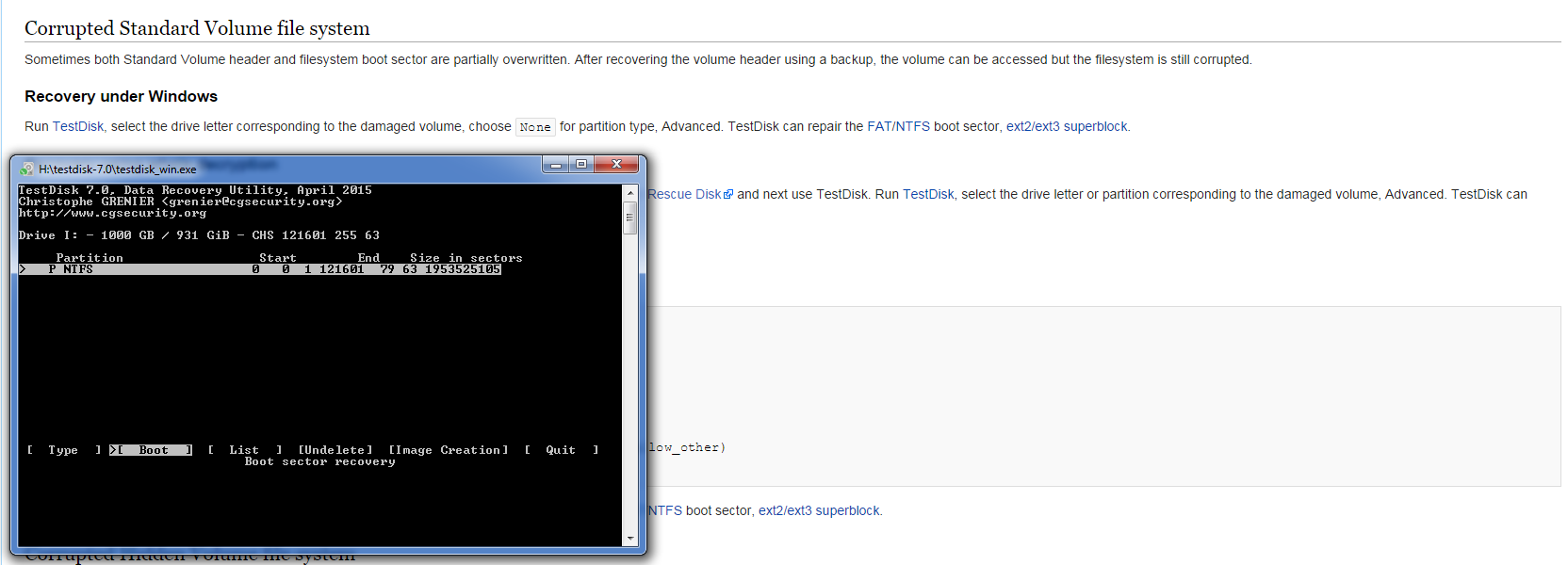Follow the FAT/NTFS link in Windows section
The height and width of the screenshot is (565, 1568).
(898, 126)
